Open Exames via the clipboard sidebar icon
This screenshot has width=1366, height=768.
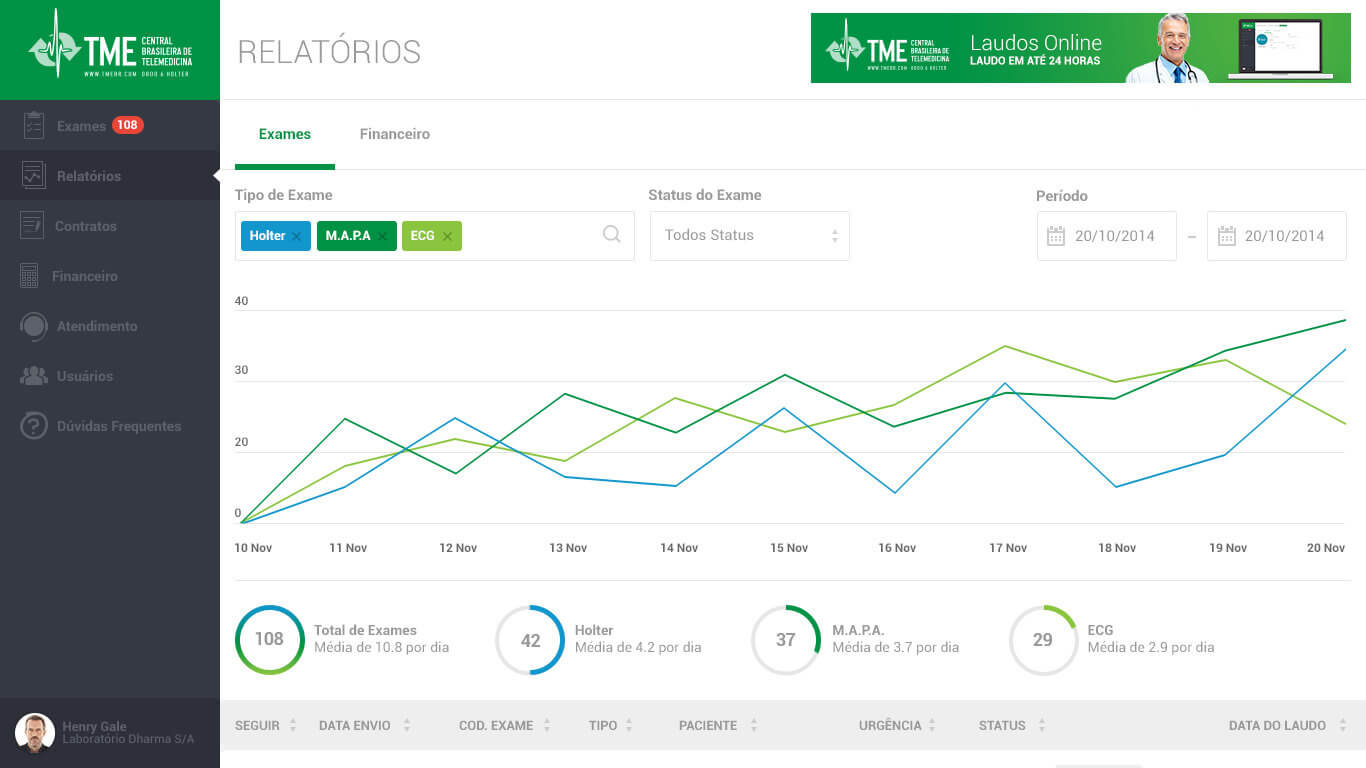(x=34, y=125)
